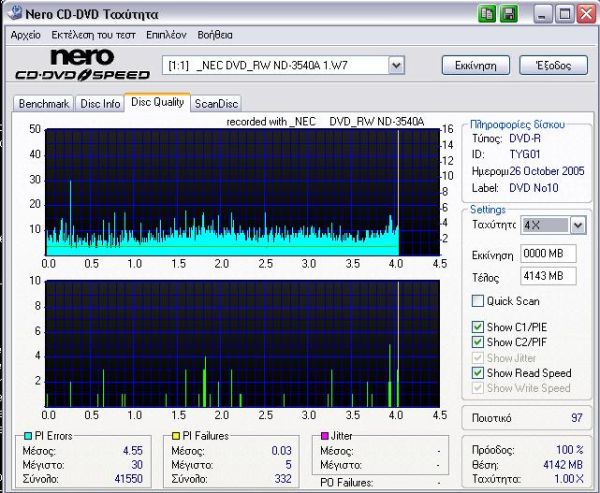Click the PI Errors average 4.55
Screen dimensions: 600x493
click(x=133, y=451)
